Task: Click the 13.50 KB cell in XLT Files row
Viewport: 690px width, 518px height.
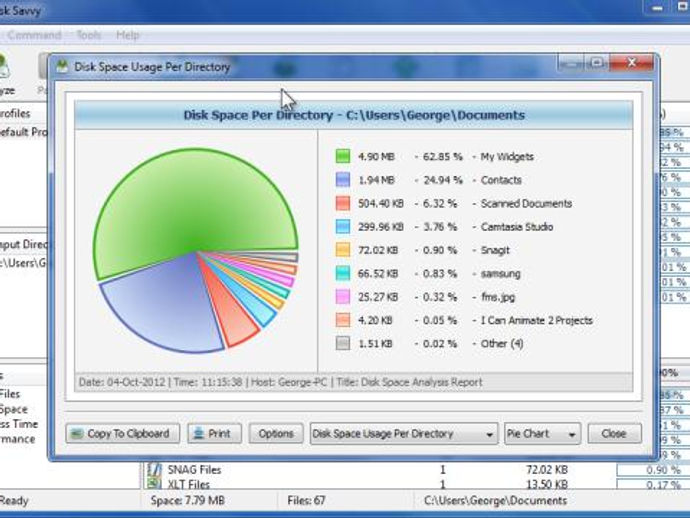Action: [x=547, y=484]
